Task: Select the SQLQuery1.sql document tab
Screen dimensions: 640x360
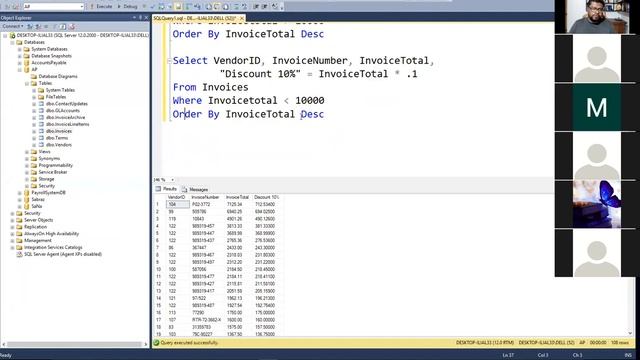Action: click(195, 18)
